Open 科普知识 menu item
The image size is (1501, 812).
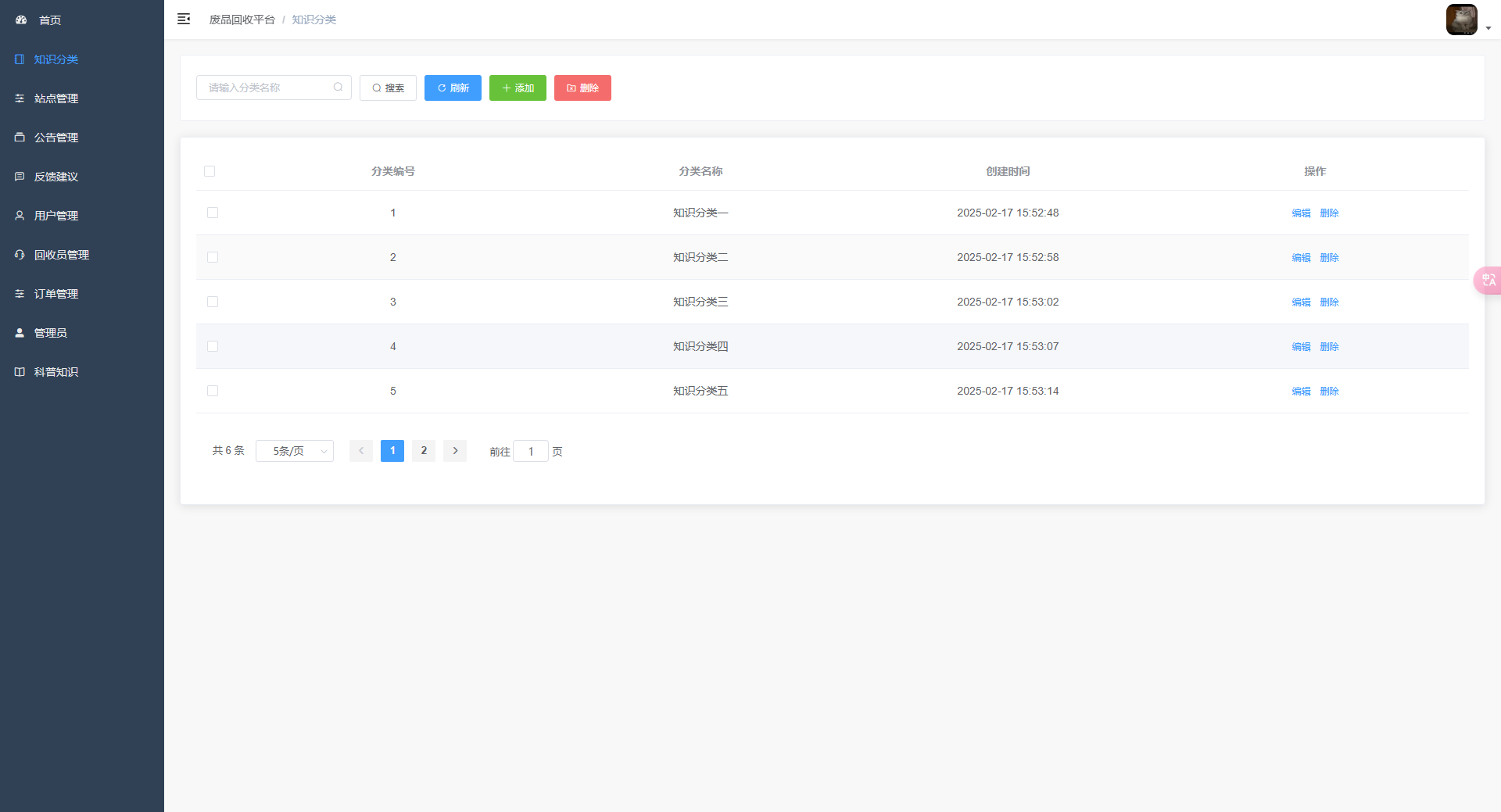pyautogui.click(x=82, y=371)
